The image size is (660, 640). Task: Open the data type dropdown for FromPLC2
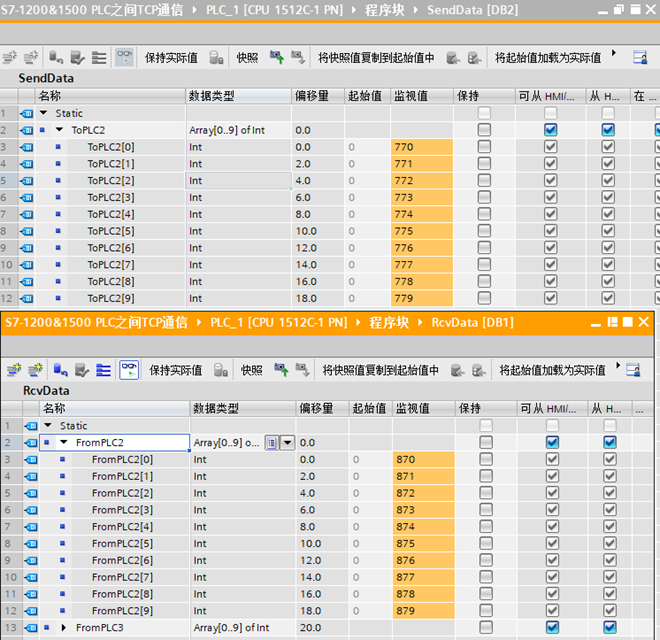[x=287, y=443]
